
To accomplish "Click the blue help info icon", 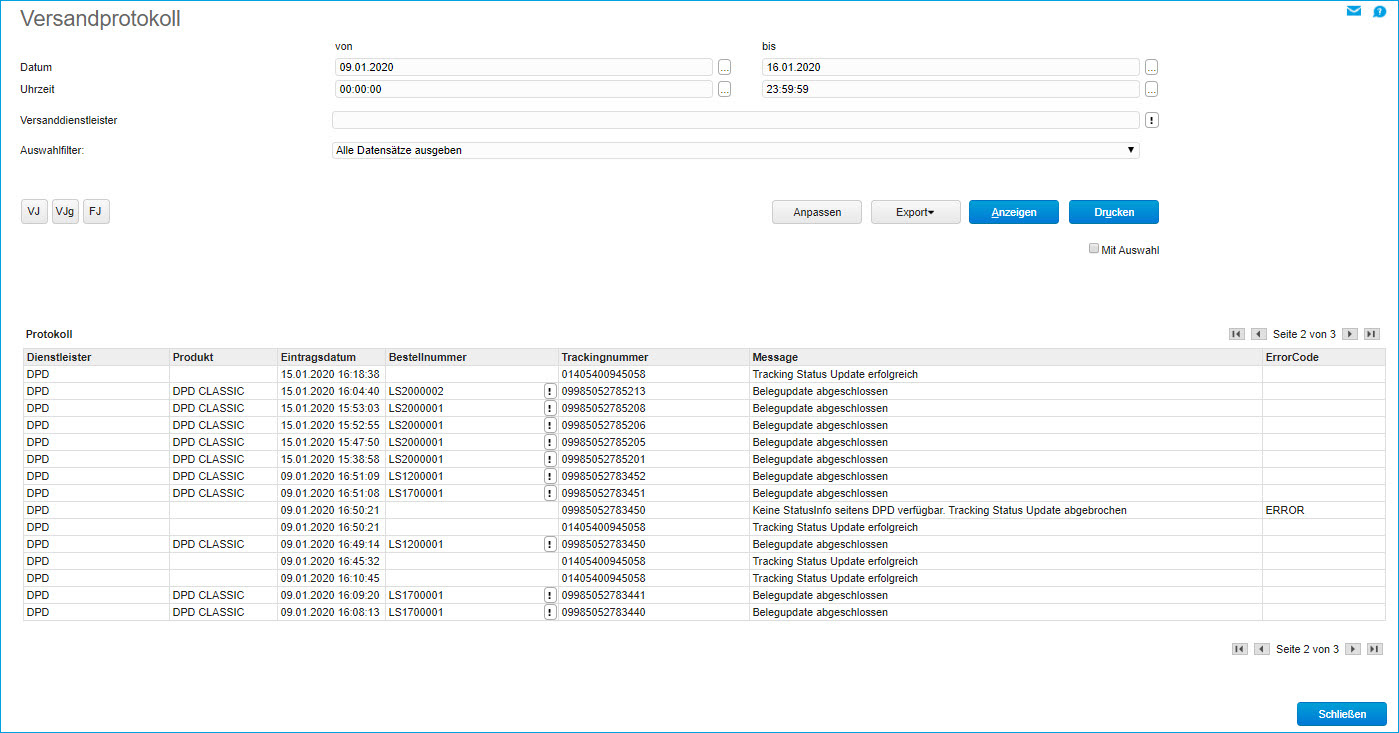I will 1380,12.
